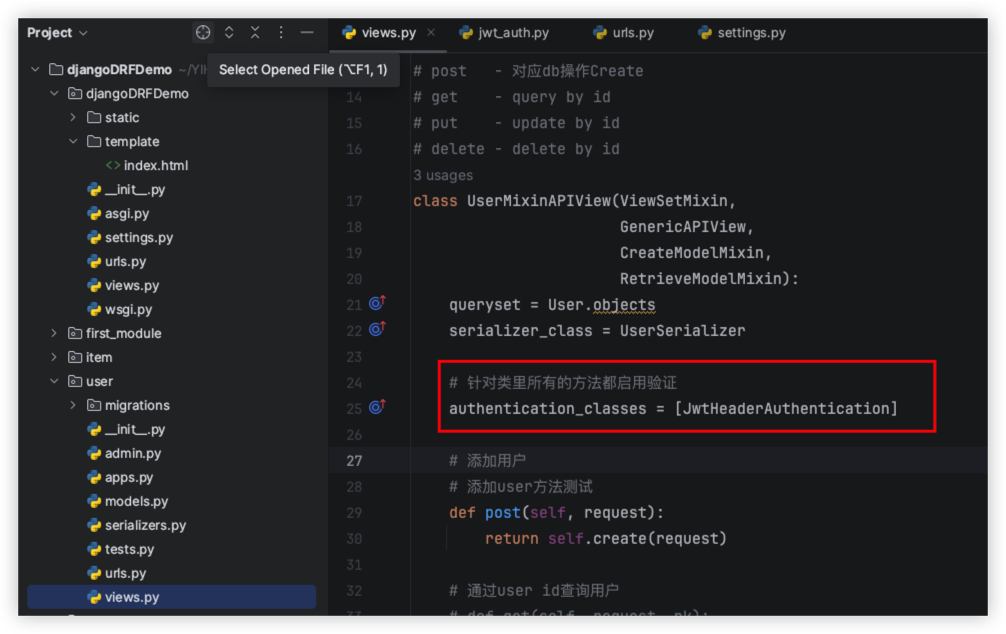Hide the Project panel with minimize icon
1006x634 pixels.
point(307,33)
